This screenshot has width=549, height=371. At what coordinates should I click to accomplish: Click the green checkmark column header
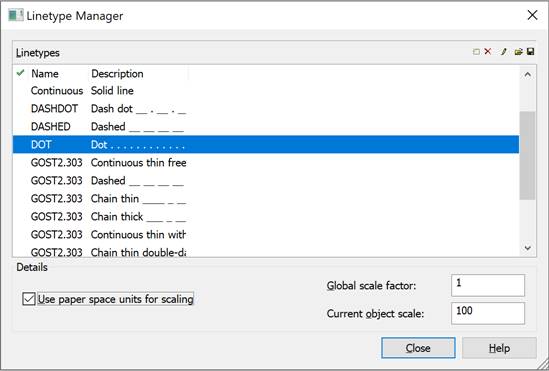tap(20, 73)
